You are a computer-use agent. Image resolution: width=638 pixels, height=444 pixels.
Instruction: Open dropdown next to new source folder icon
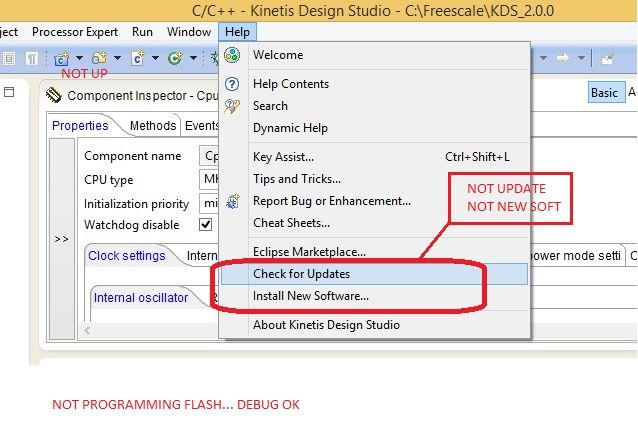pyautogui.click(x=118, y=58)
